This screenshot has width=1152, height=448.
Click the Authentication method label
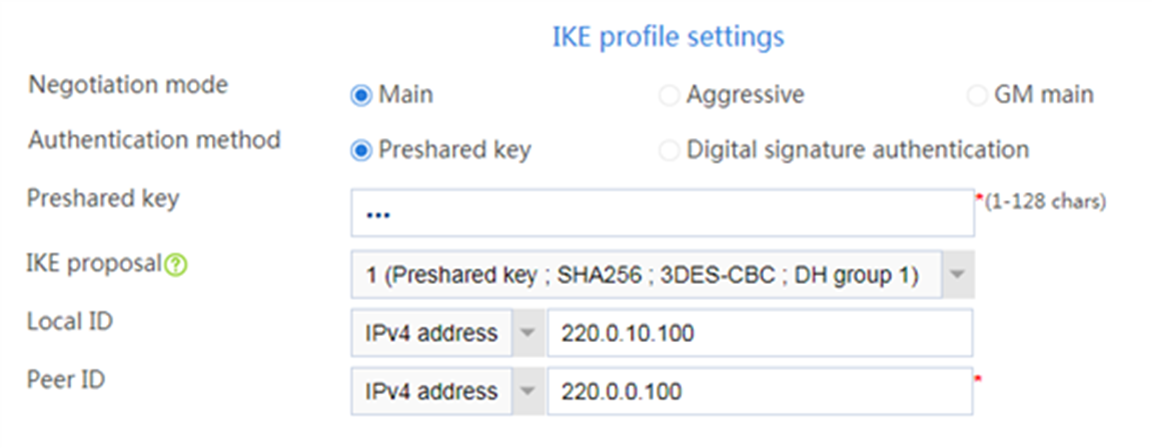(154, 140)
